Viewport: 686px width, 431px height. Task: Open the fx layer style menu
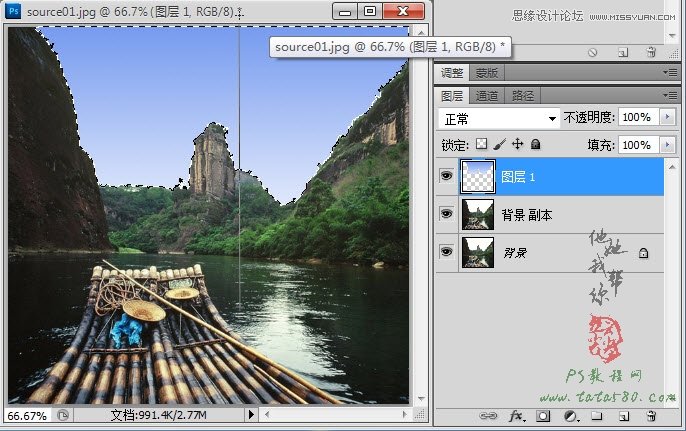pyautogui.click(x=517, y=416)
